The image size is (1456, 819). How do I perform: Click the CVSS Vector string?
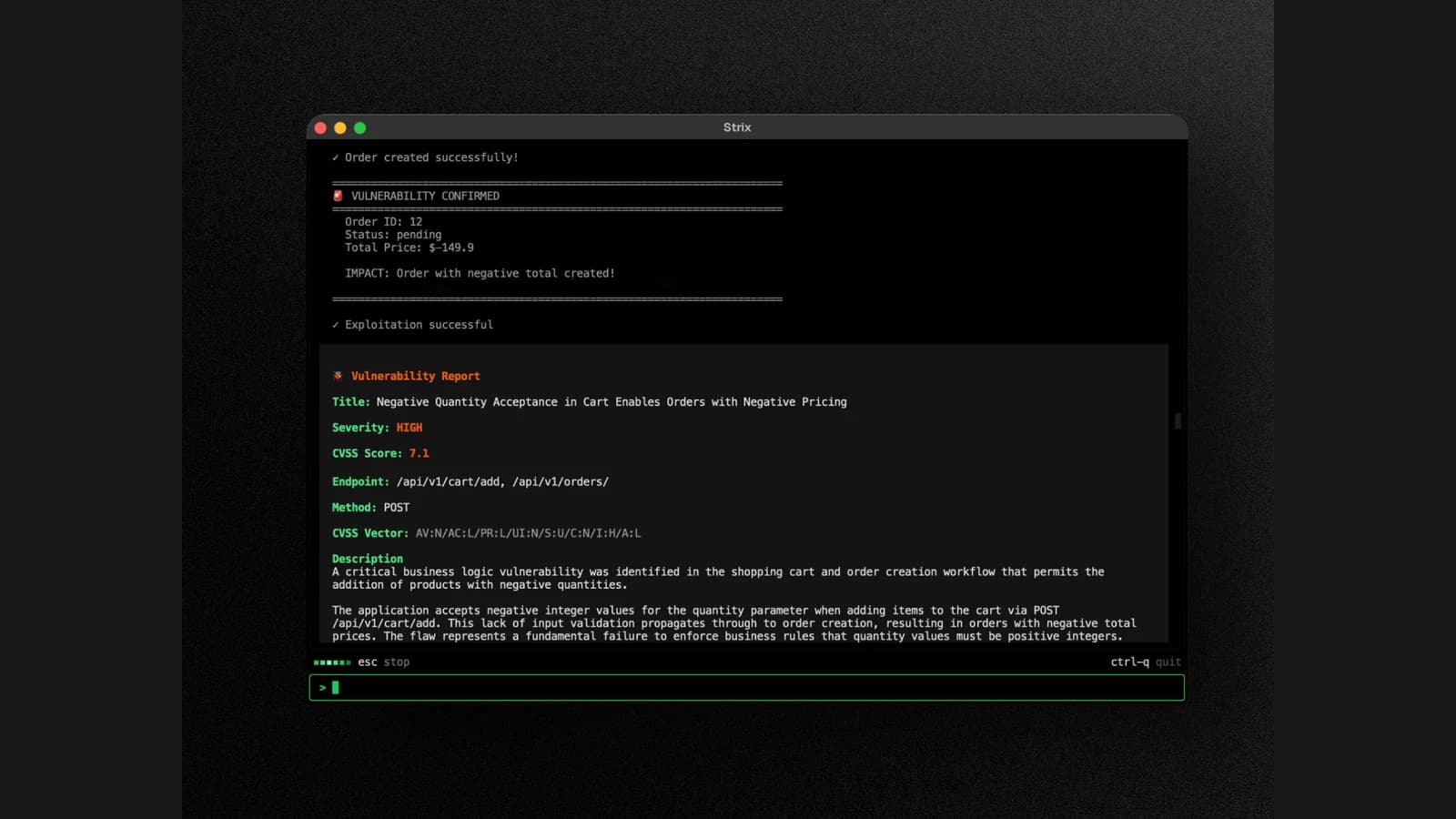[x=529, y=533]
